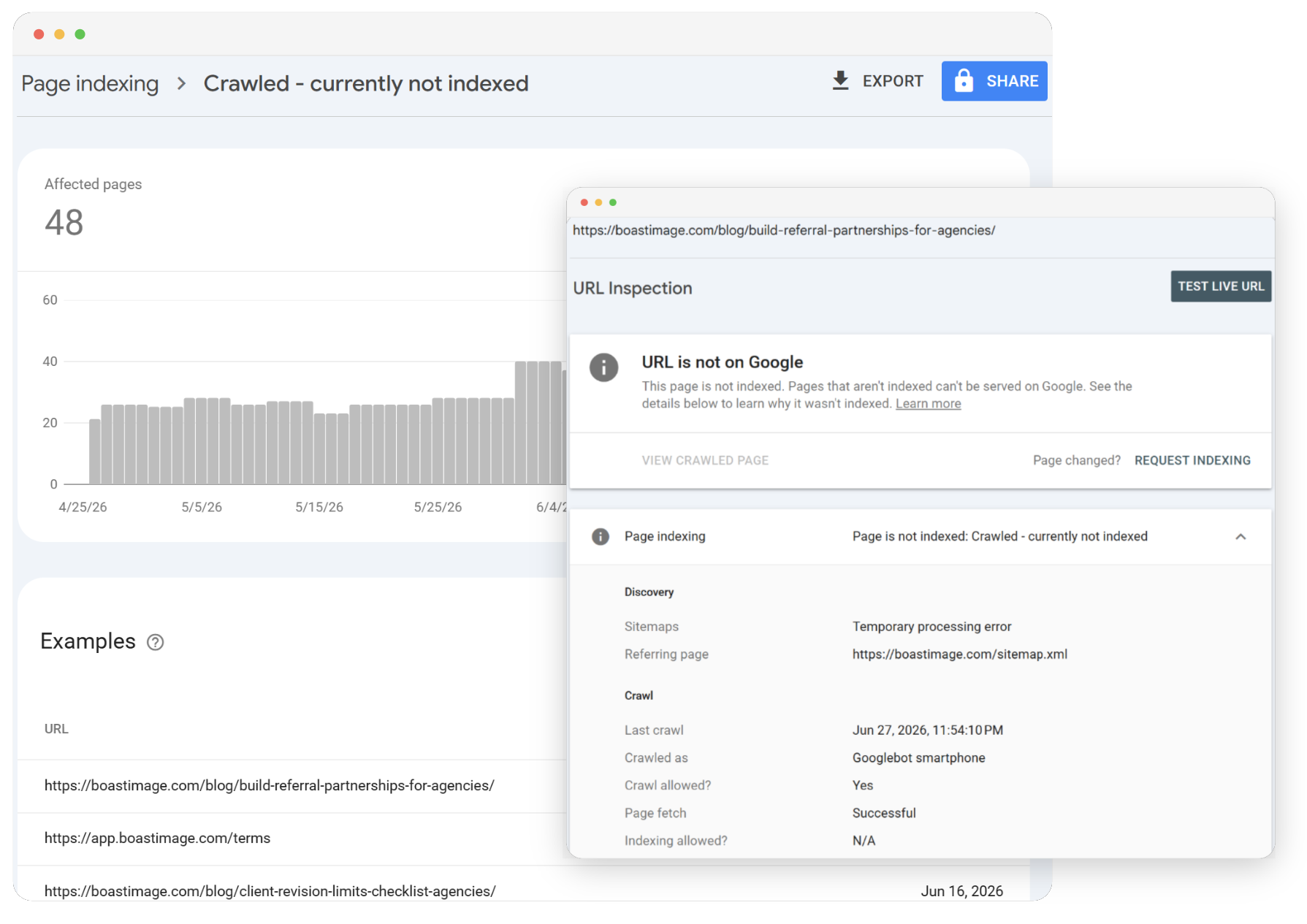The width and height of the screenshot is (1307, 924).
Task: Click the info icon beside URL is not on Google
Action: point(603,367)
